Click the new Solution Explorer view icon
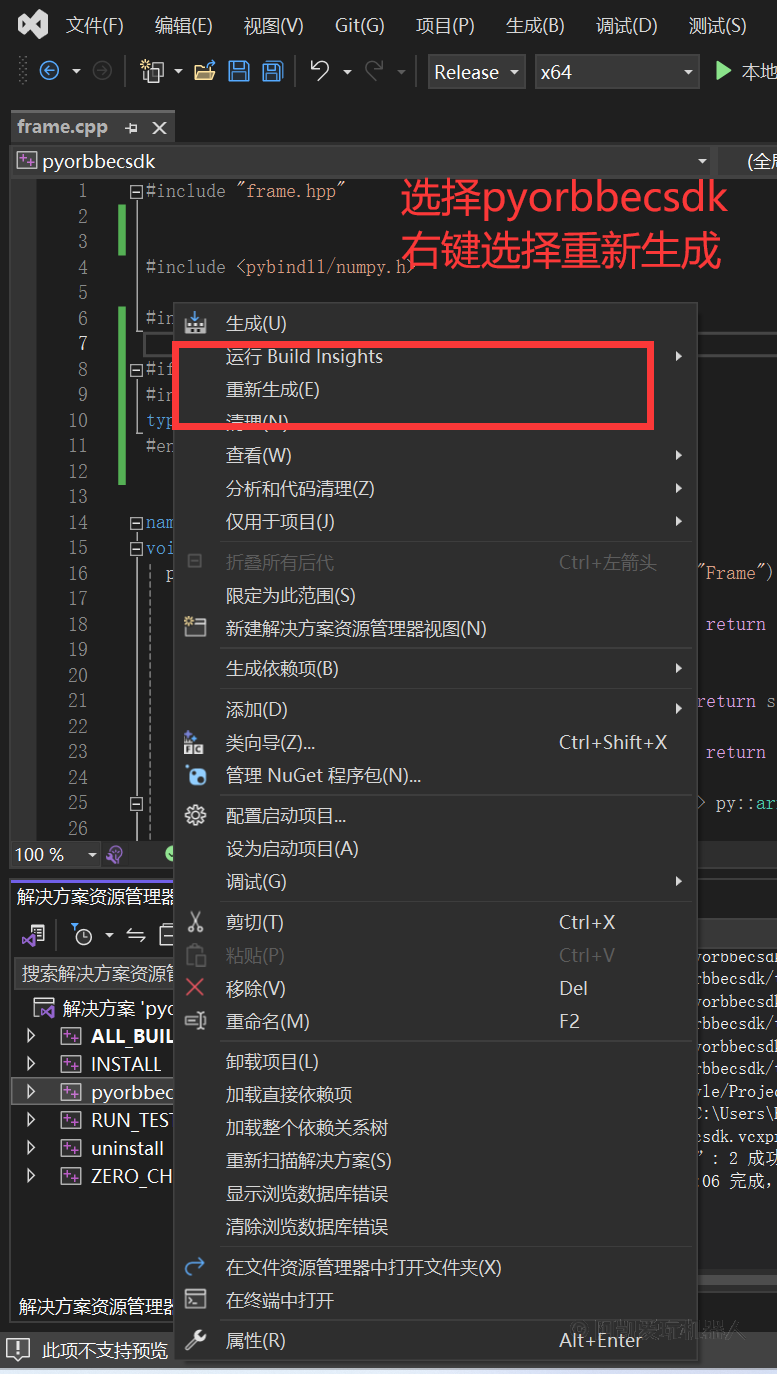Screen dimensions: 777x1374 coord(195,628)
